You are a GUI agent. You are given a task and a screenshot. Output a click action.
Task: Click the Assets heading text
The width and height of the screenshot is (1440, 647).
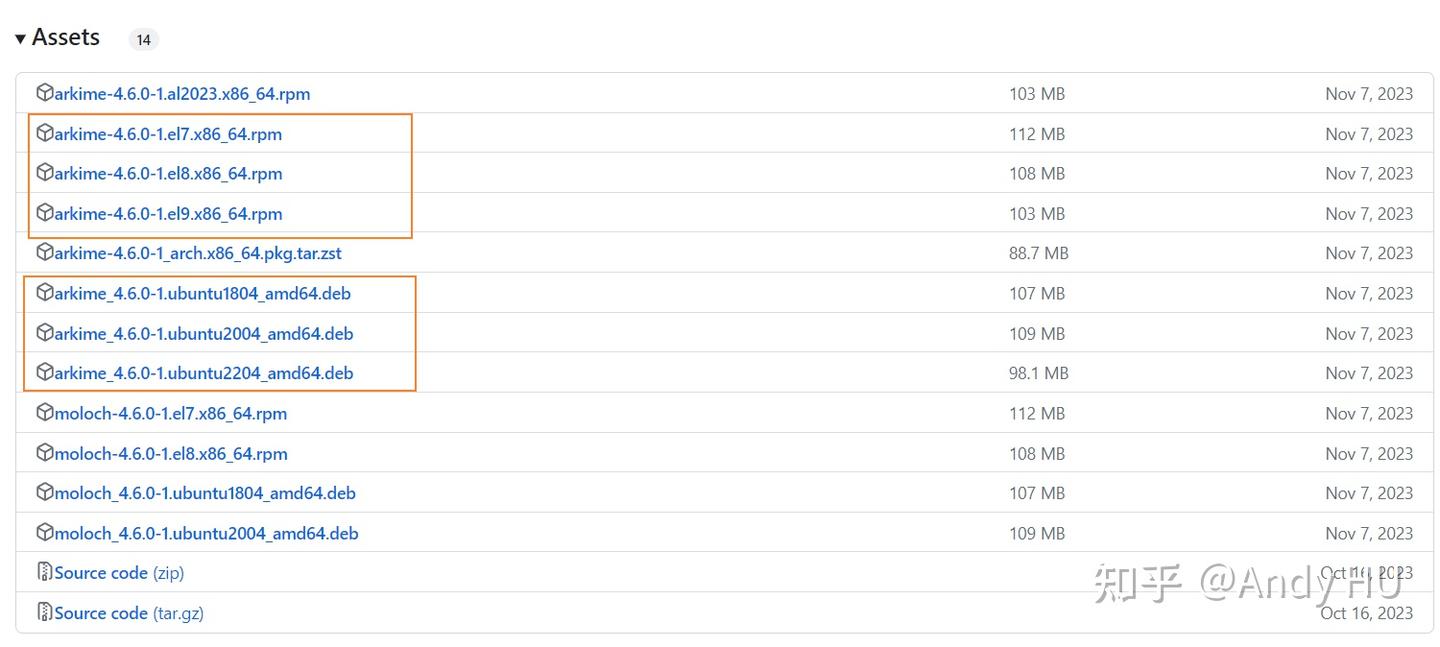point(66,38)
